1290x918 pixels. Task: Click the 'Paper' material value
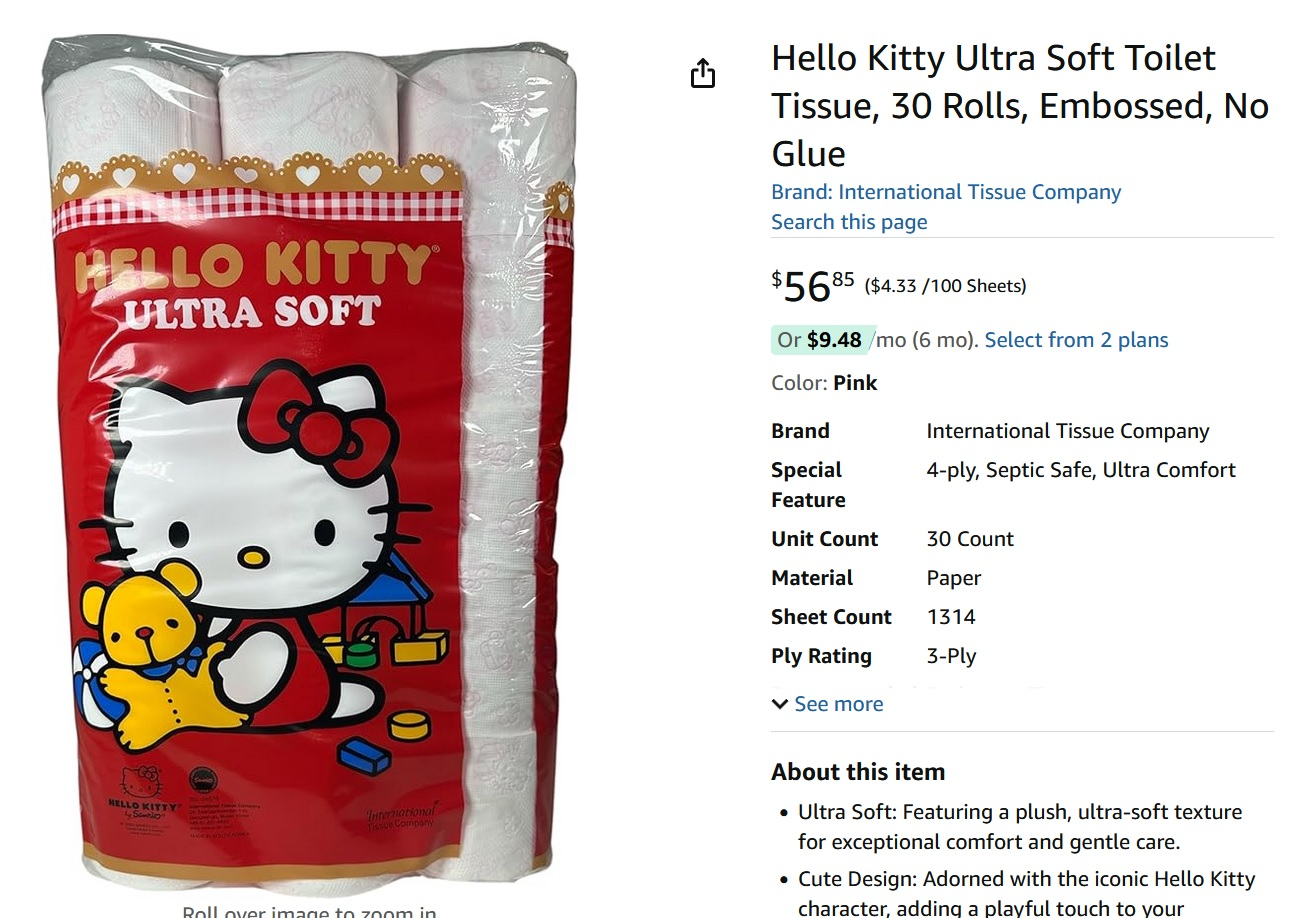coord(953,578)
